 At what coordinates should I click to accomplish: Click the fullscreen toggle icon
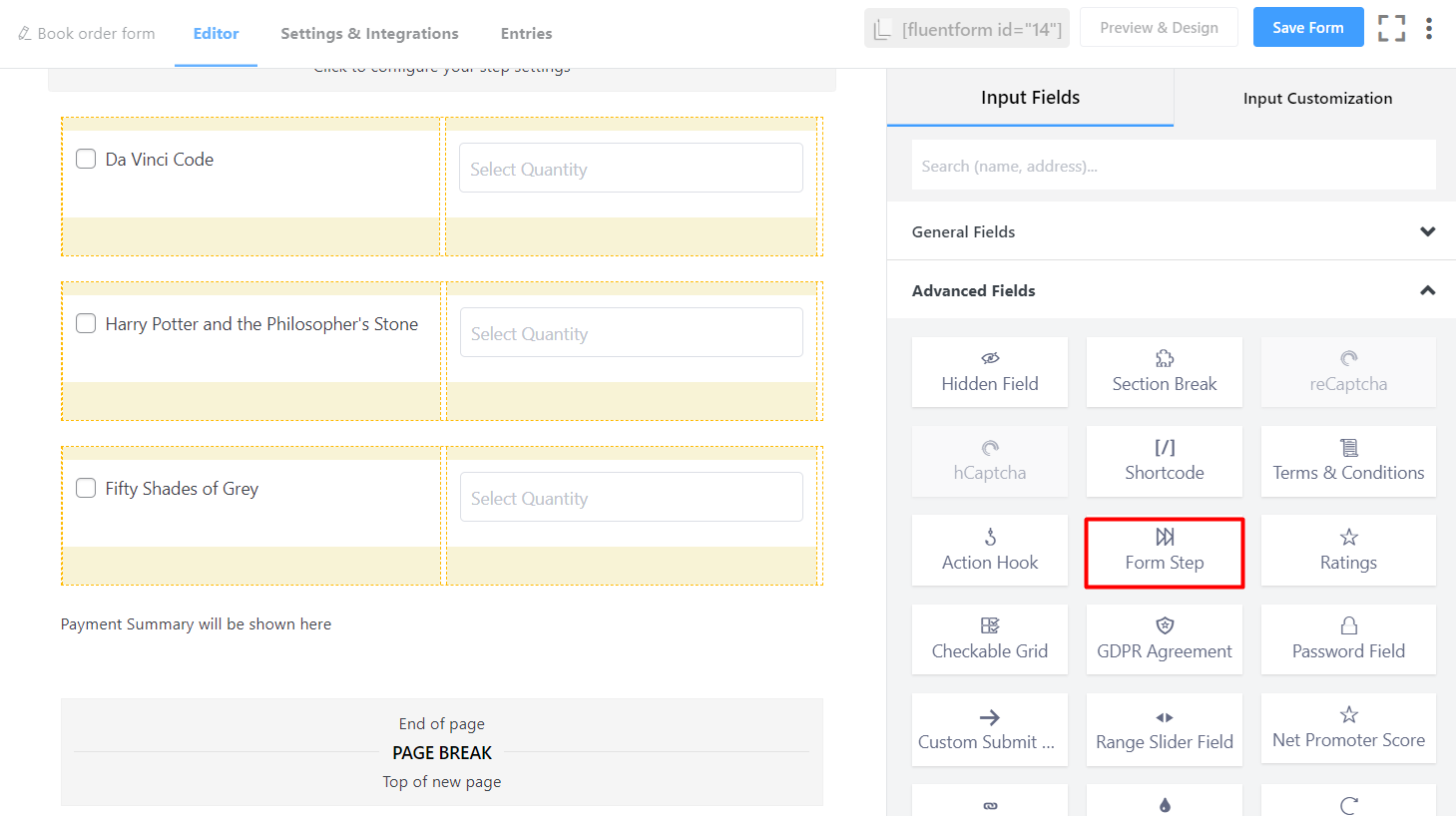pos(1391,28)
